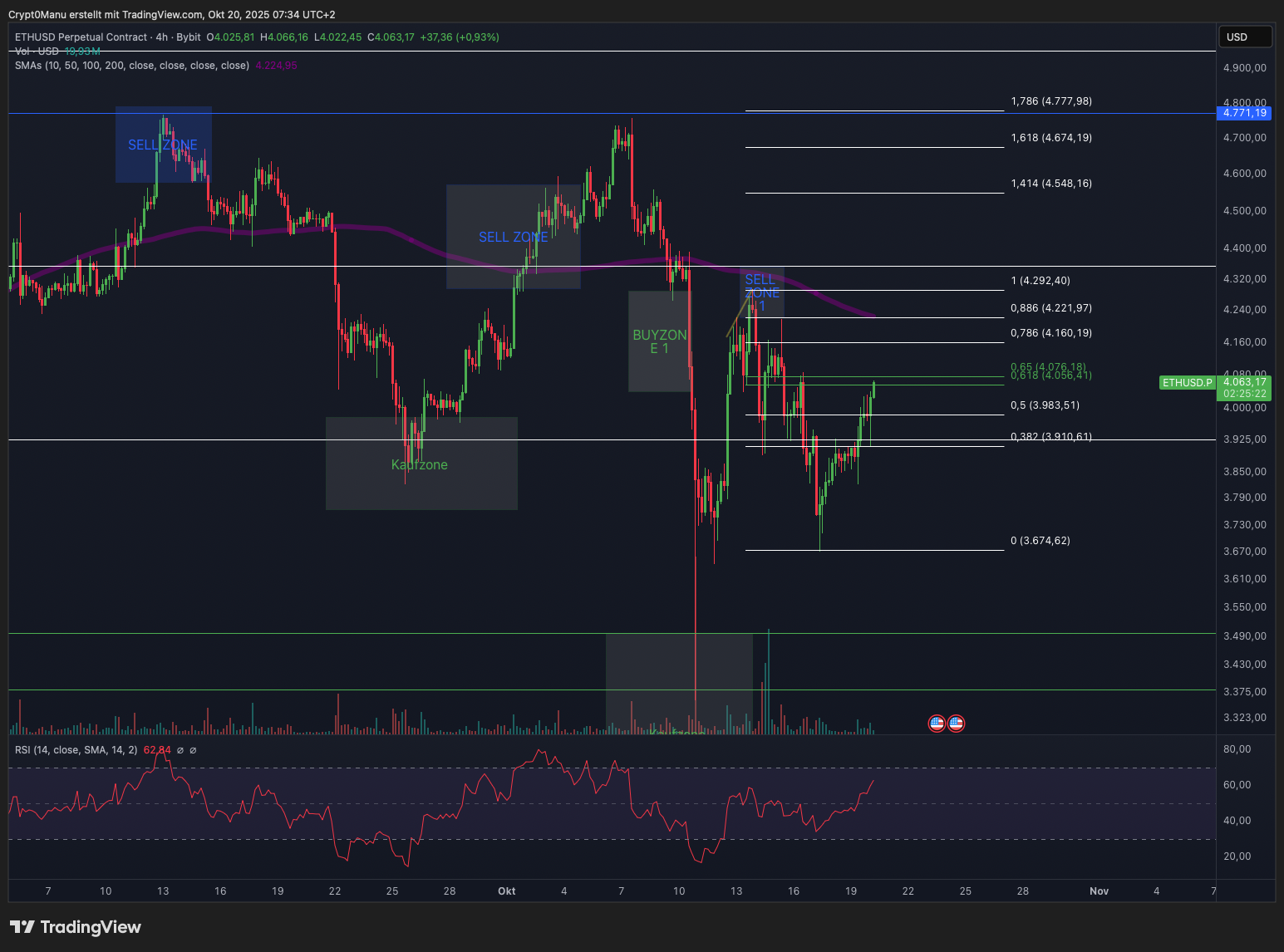Click the green 4.063,17 current price label
This screenshot has height=952, width=1284.
pyautogui.click(x=1244, y=383)
